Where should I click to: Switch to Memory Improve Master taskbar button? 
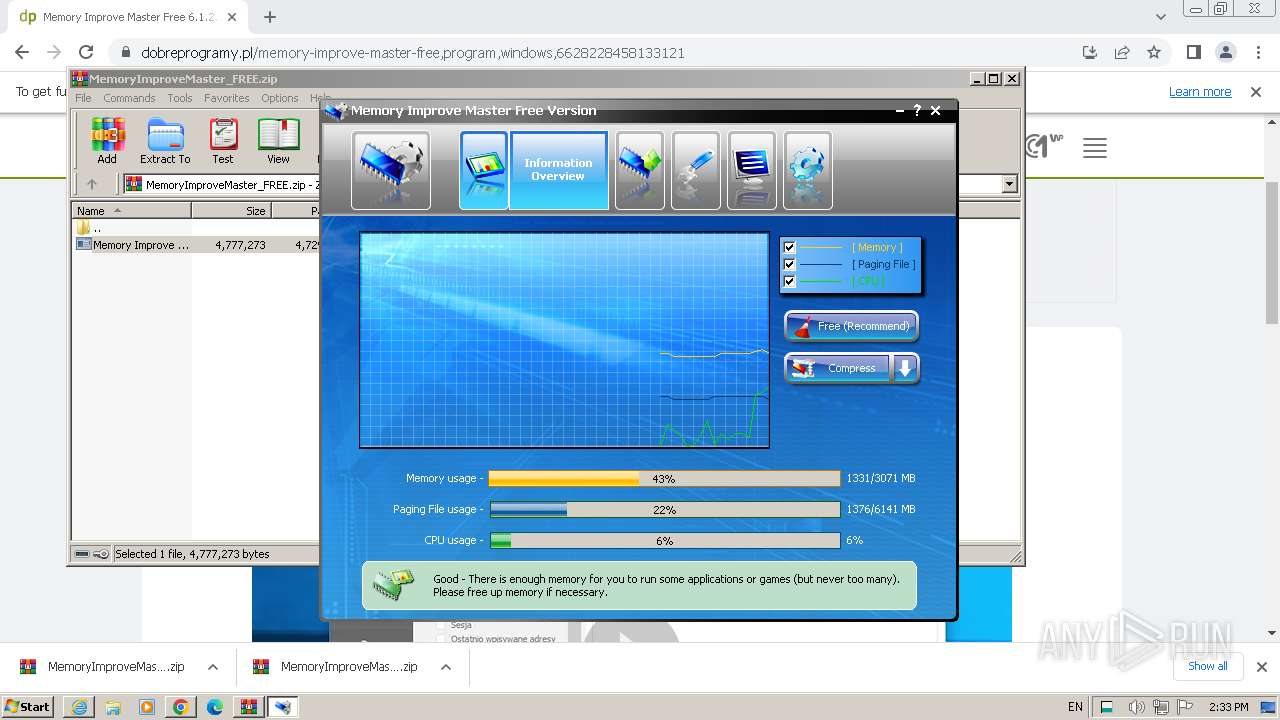pyautogui.click(x=283, y=707)
